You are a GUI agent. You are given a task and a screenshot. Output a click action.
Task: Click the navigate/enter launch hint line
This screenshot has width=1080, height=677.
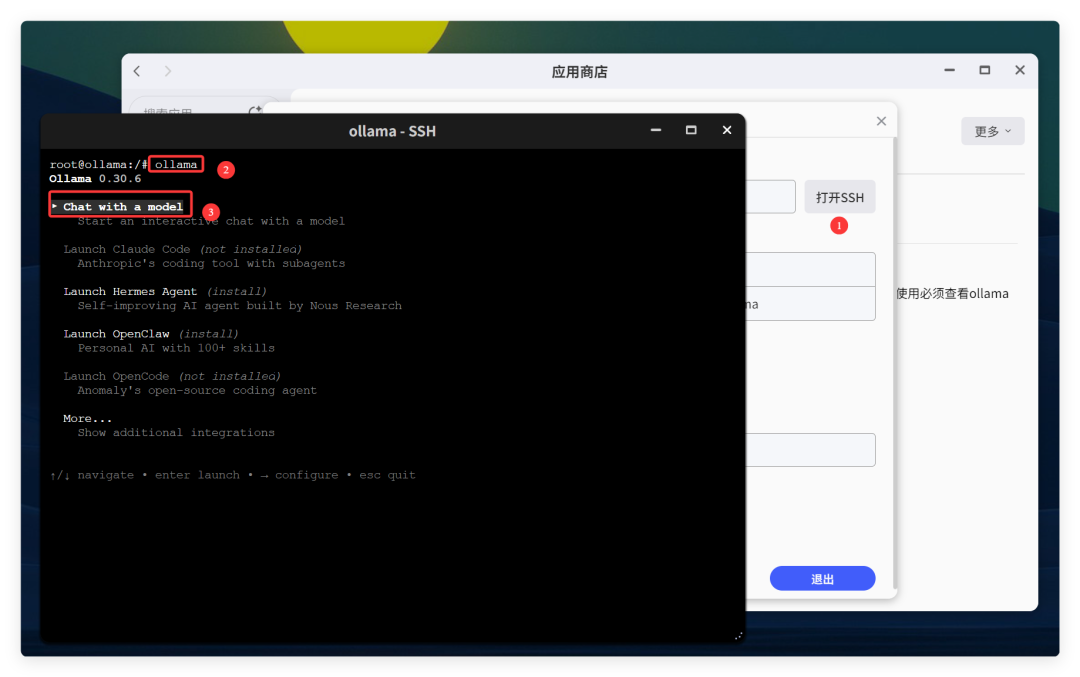point(233,475)
